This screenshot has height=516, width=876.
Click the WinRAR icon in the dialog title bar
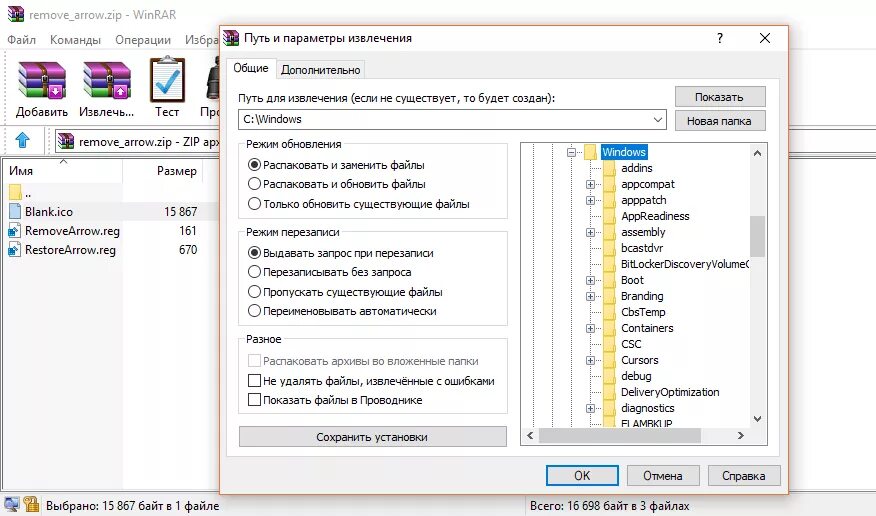(x=231, y=38)
